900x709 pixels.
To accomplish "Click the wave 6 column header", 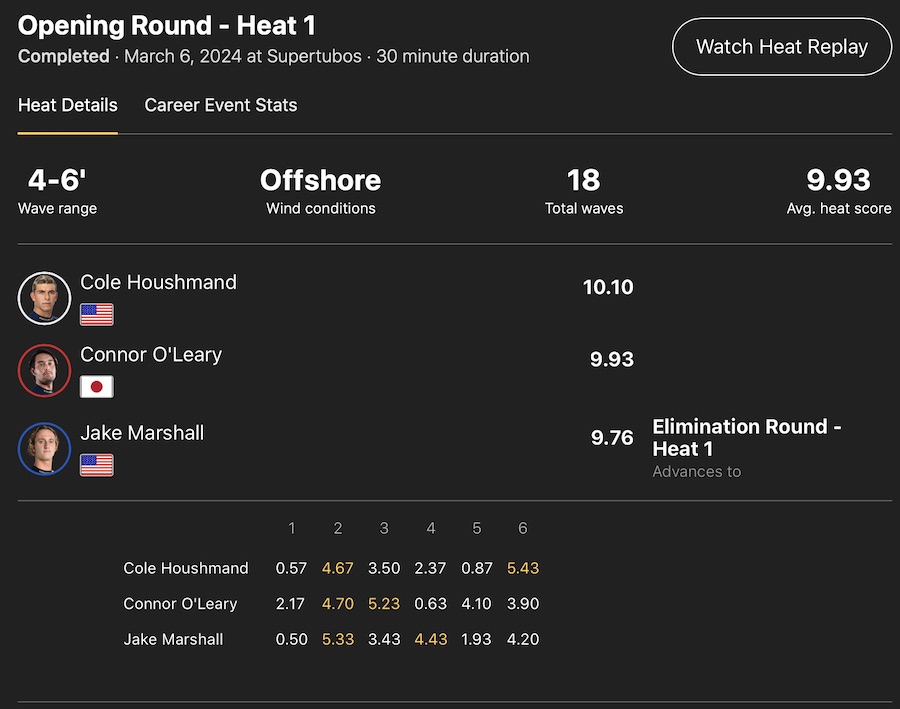I will pos(522,528).
